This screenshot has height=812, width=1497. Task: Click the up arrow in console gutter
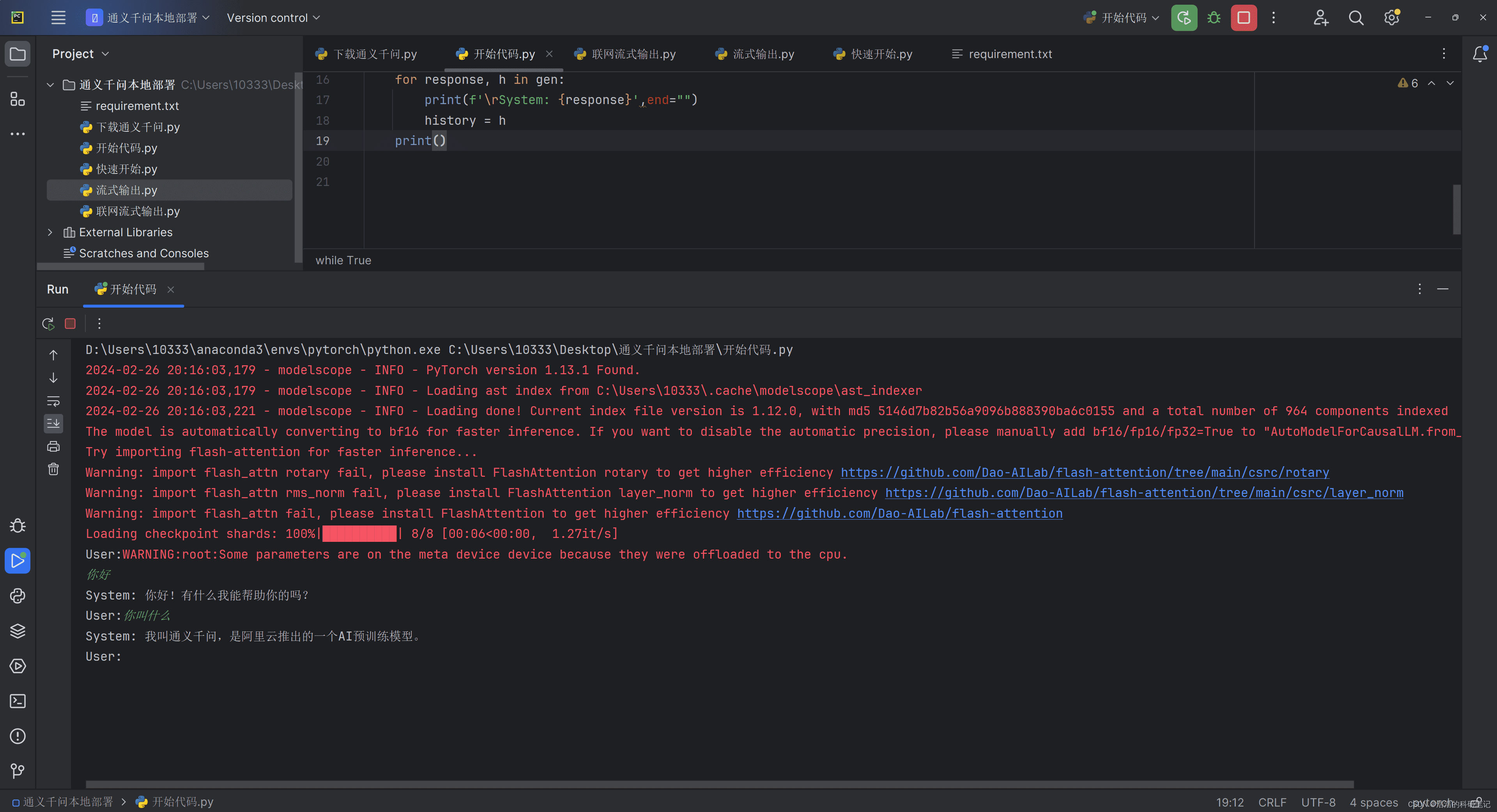(x=53, y=355)
